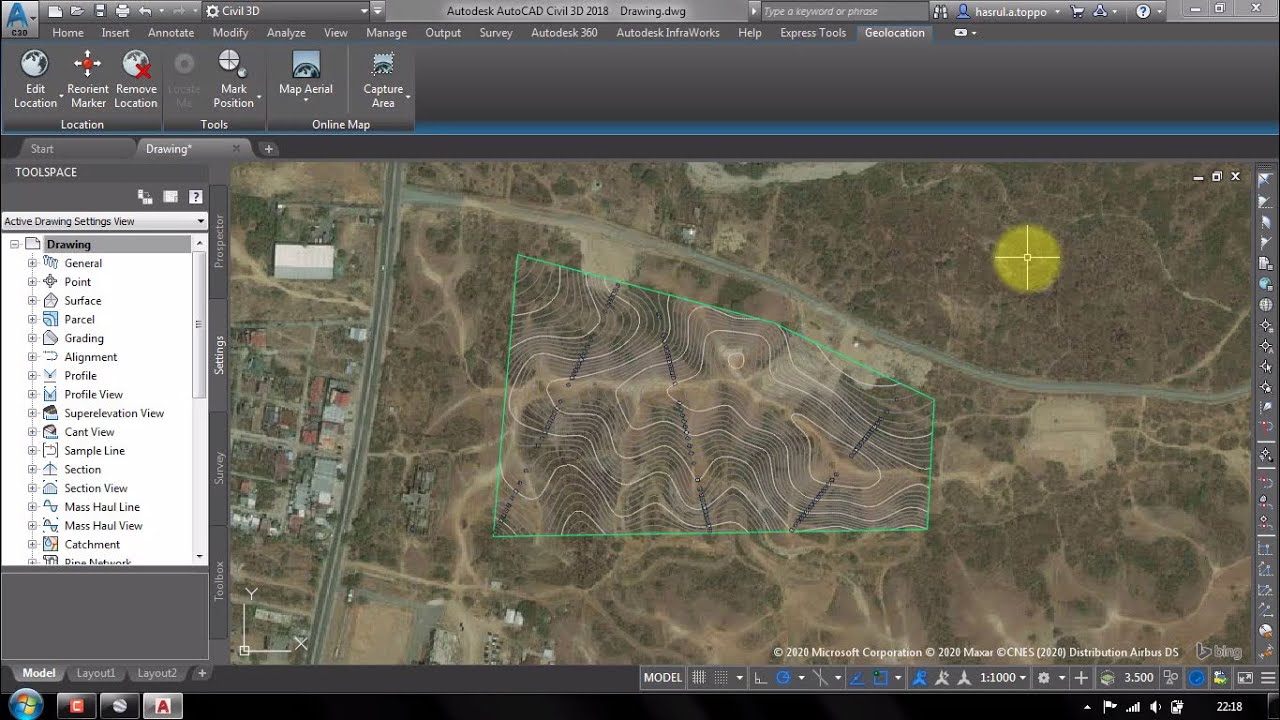The height and width of the screenshot is (720, 1280).
Task: Toggle 2D object snap square icon
Action: [x=880, y=677]
